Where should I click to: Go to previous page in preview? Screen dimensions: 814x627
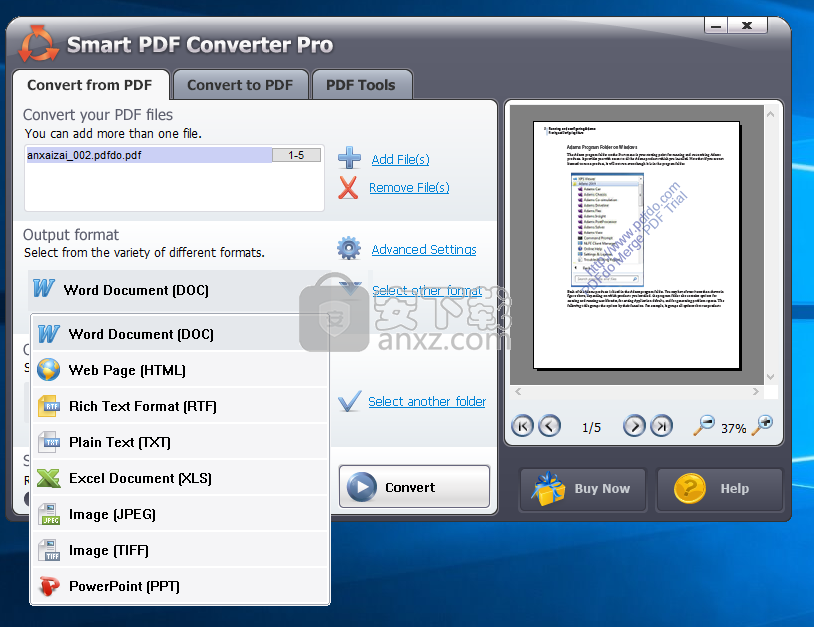(x=549, y=427)
